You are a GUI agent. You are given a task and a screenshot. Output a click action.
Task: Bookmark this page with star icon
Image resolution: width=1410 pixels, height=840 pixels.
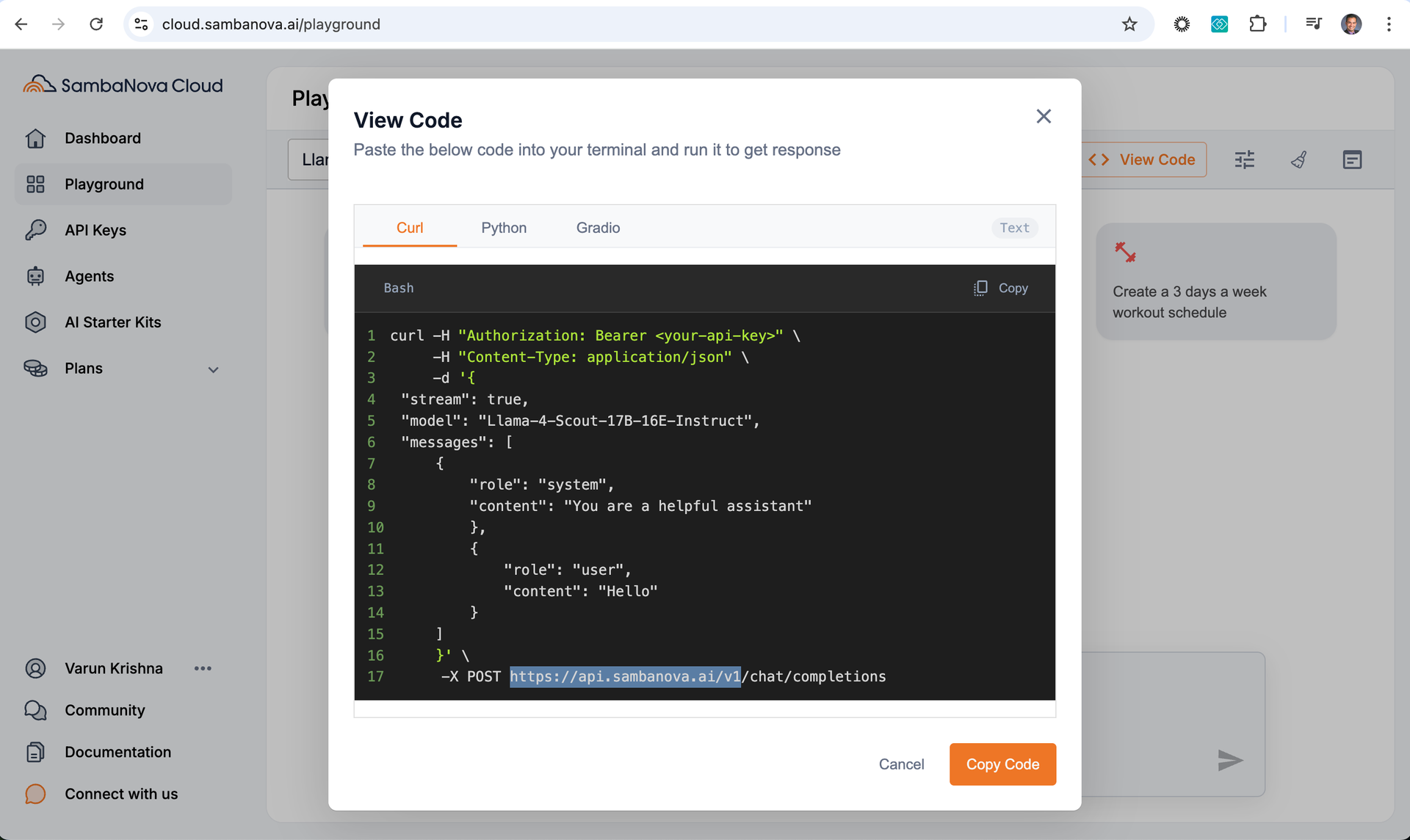coord(1129,24)
